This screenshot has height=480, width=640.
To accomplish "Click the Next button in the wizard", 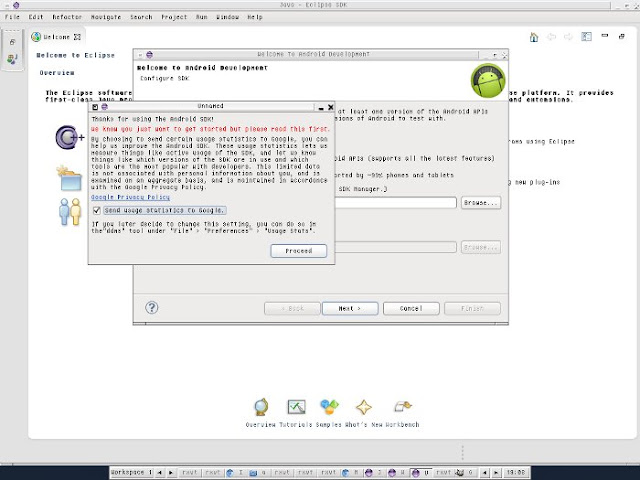I will pyautogui.click(x=350, y=308).
